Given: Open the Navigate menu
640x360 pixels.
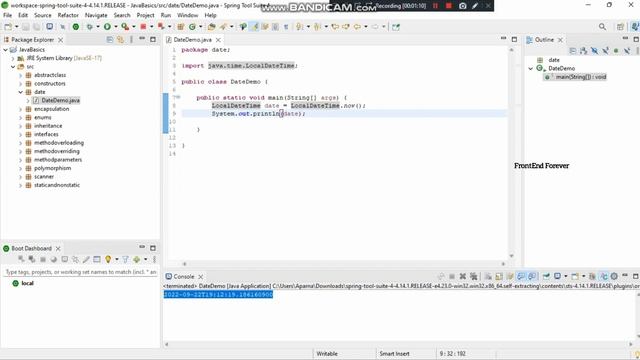Looking at the screenshot, I should tap(96, 15).
